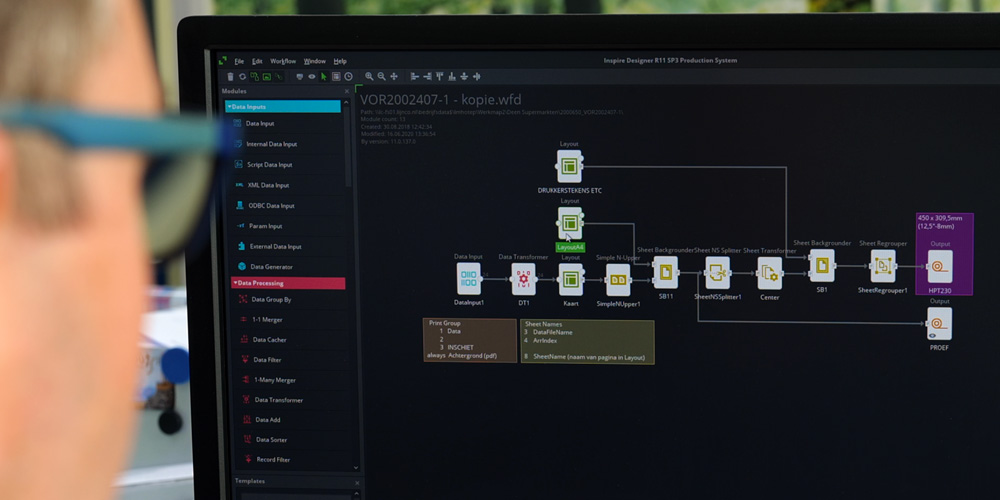Click the clock icon in toolbar
1000x500 pixels.
348,77
